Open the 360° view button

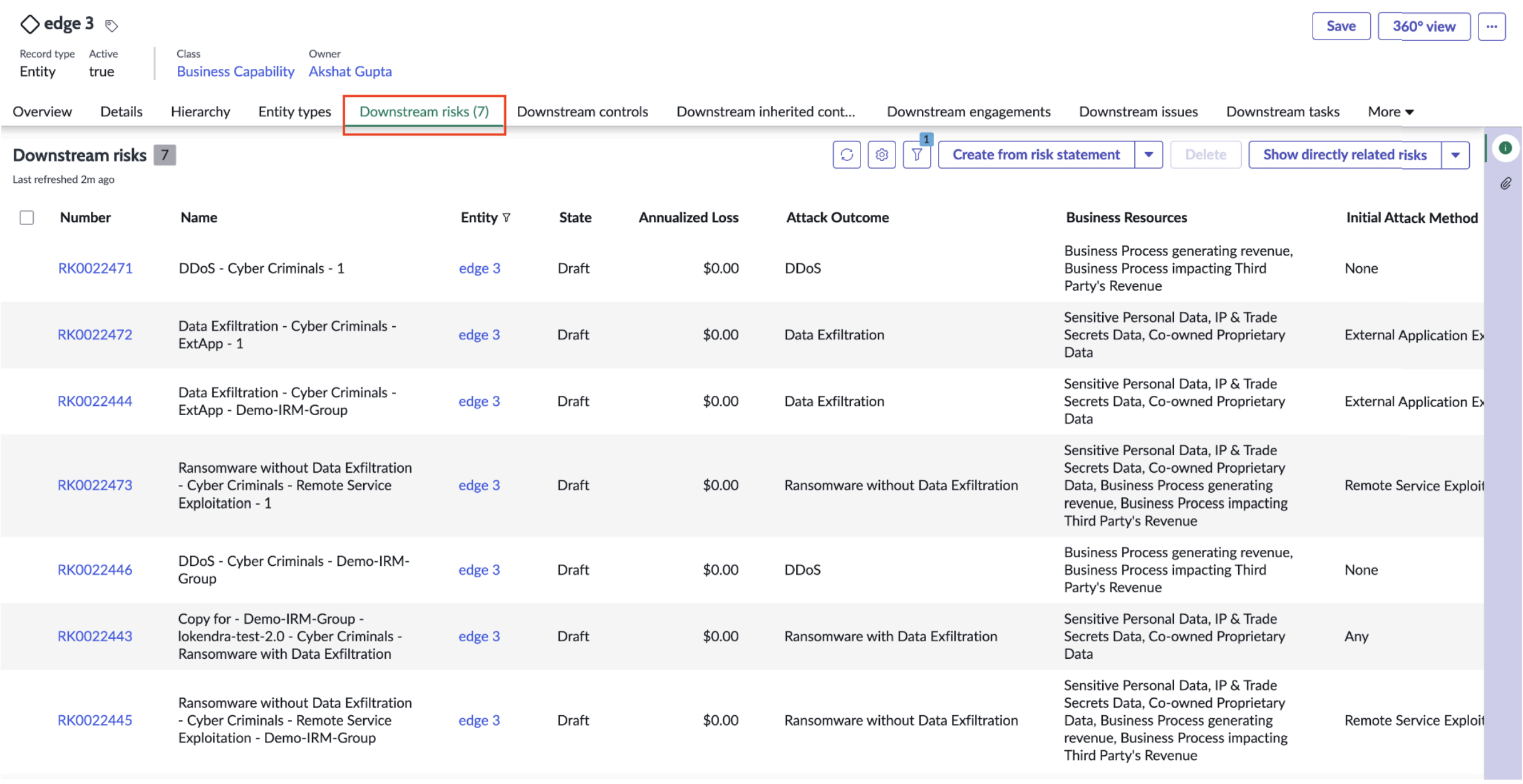pos(1424,26)
